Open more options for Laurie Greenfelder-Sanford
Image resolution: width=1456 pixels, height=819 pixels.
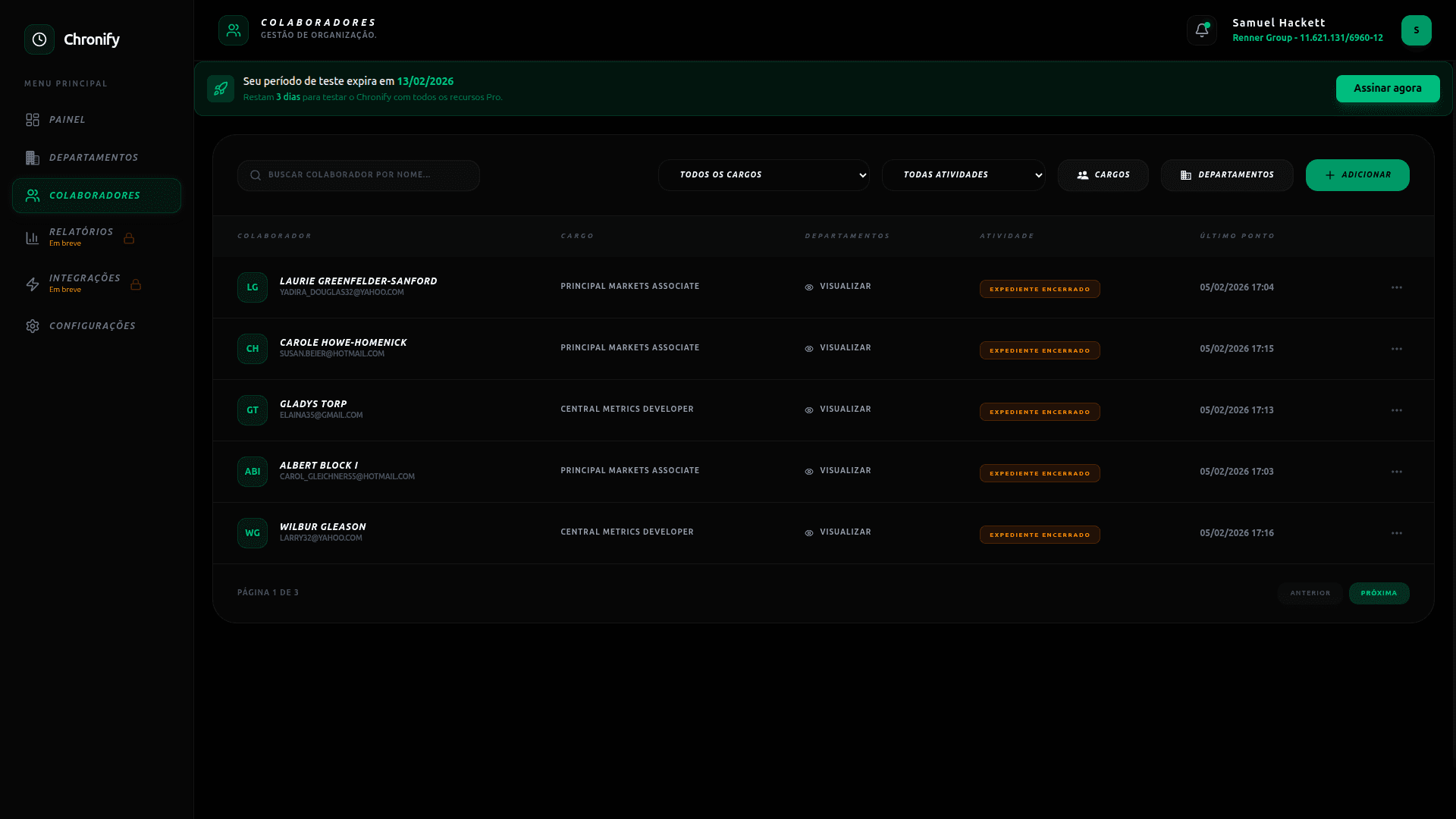coord(1396,287)
